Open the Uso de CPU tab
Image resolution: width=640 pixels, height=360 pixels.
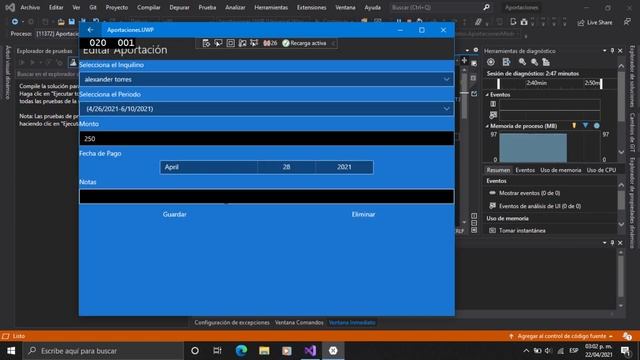601,170
